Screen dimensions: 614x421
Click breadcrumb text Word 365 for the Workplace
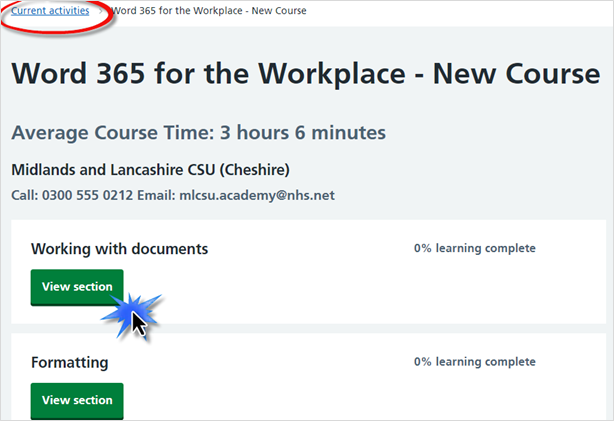209,11
